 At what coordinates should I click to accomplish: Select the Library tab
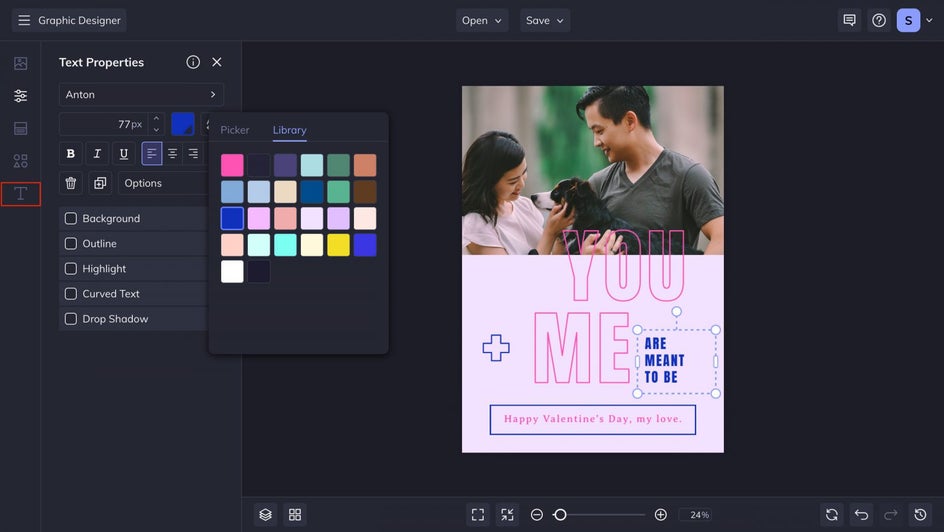(289, 130)
